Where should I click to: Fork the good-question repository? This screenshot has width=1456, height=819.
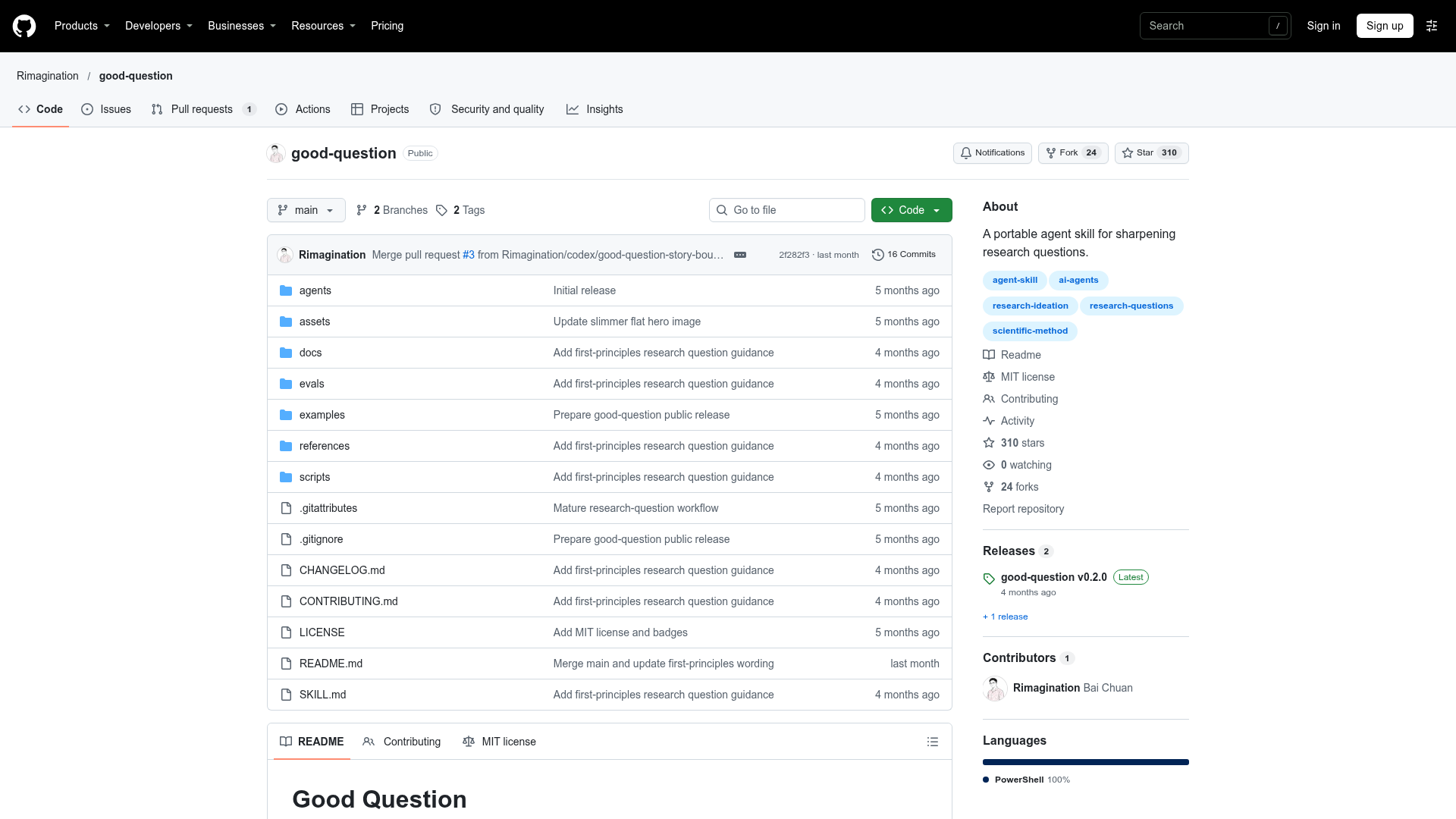[1073, 153]
